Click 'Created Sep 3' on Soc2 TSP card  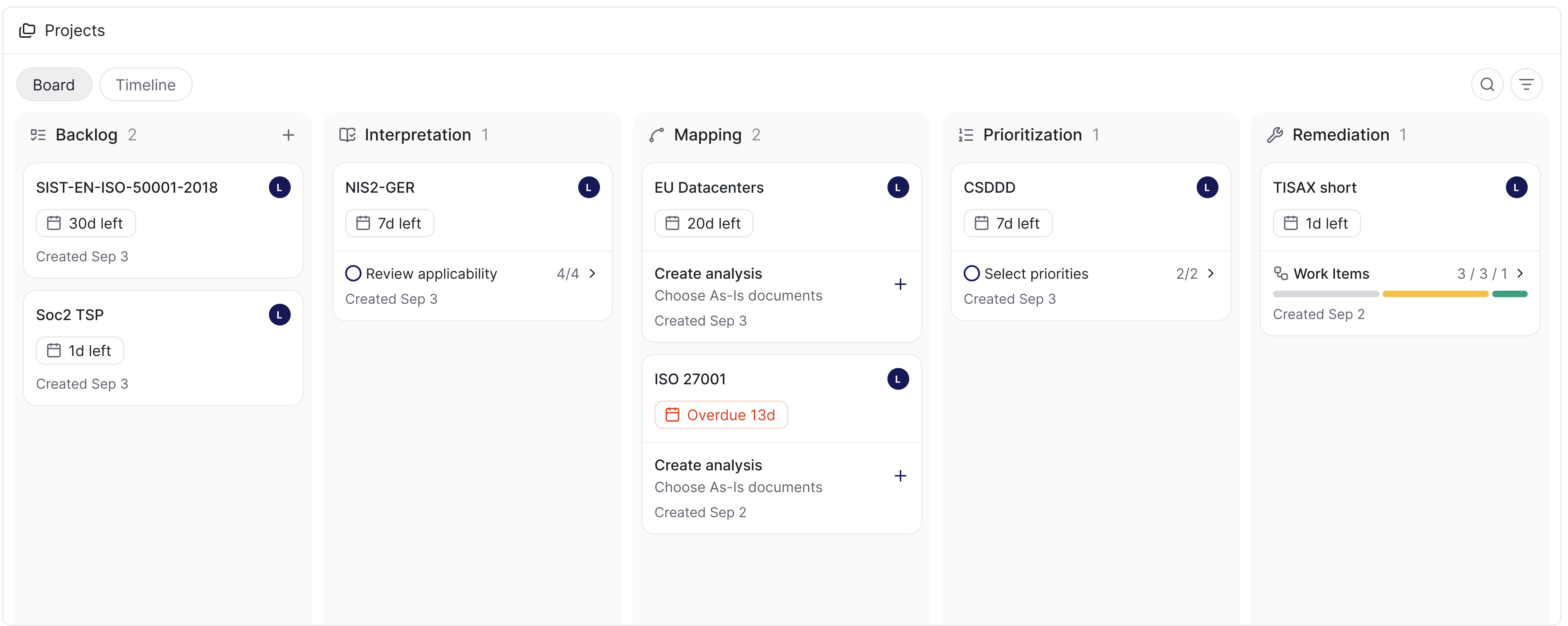82,384
